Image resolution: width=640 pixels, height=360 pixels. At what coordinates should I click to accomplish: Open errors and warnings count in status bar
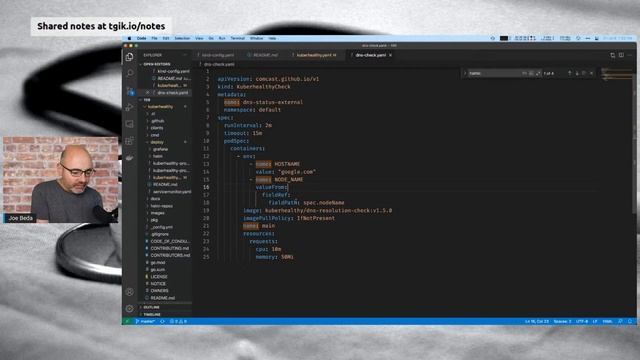[x=178, y=321]
